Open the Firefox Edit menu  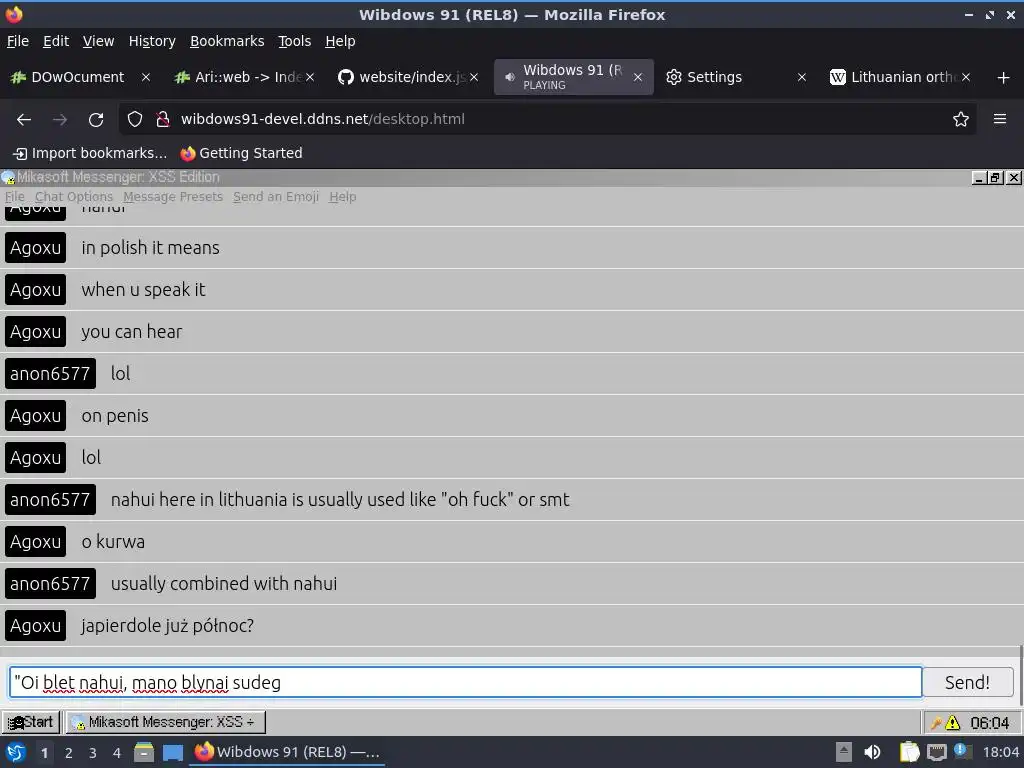click(x=56, y=41)
